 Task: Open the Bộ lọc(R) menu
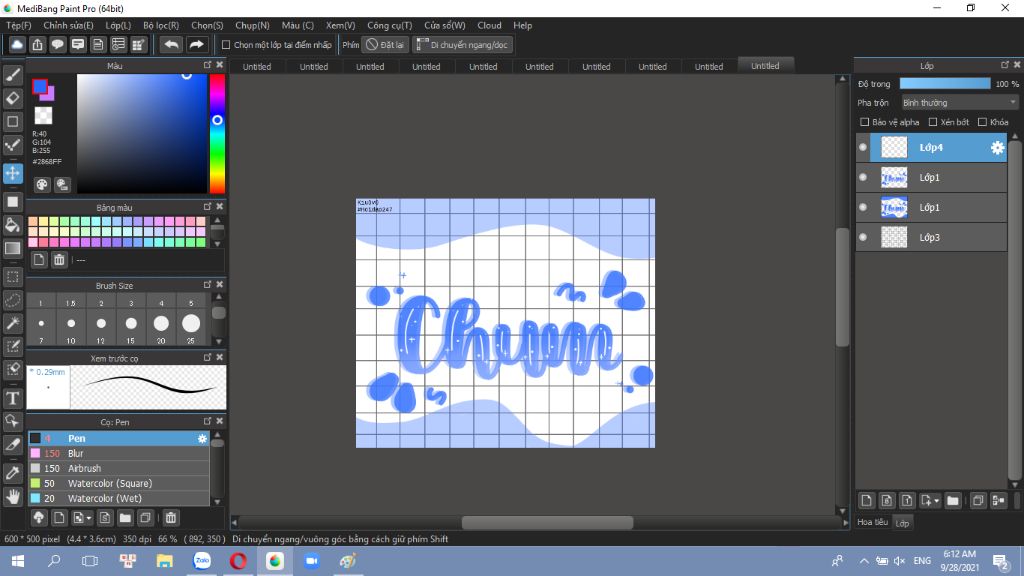161,25
